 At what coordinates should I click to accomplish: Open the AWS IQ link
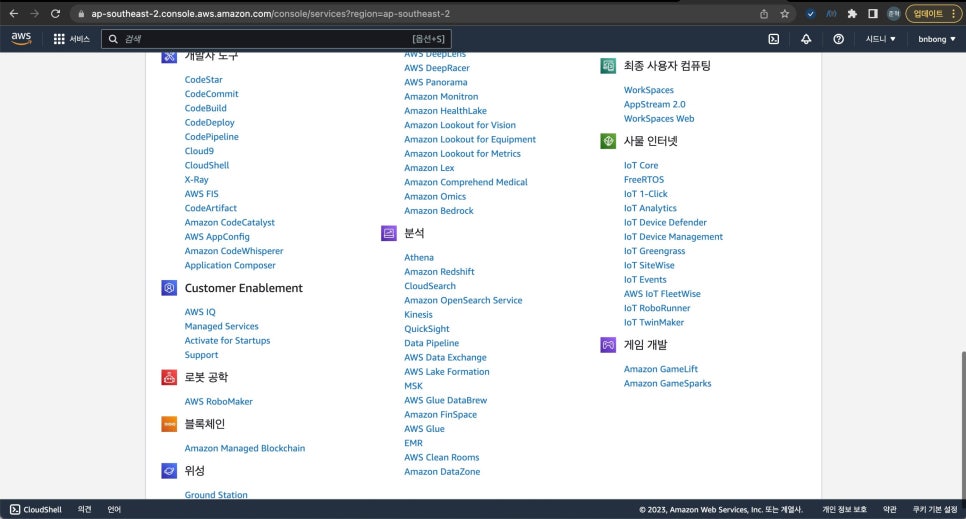pyautogui.click(x=200, y=312)
